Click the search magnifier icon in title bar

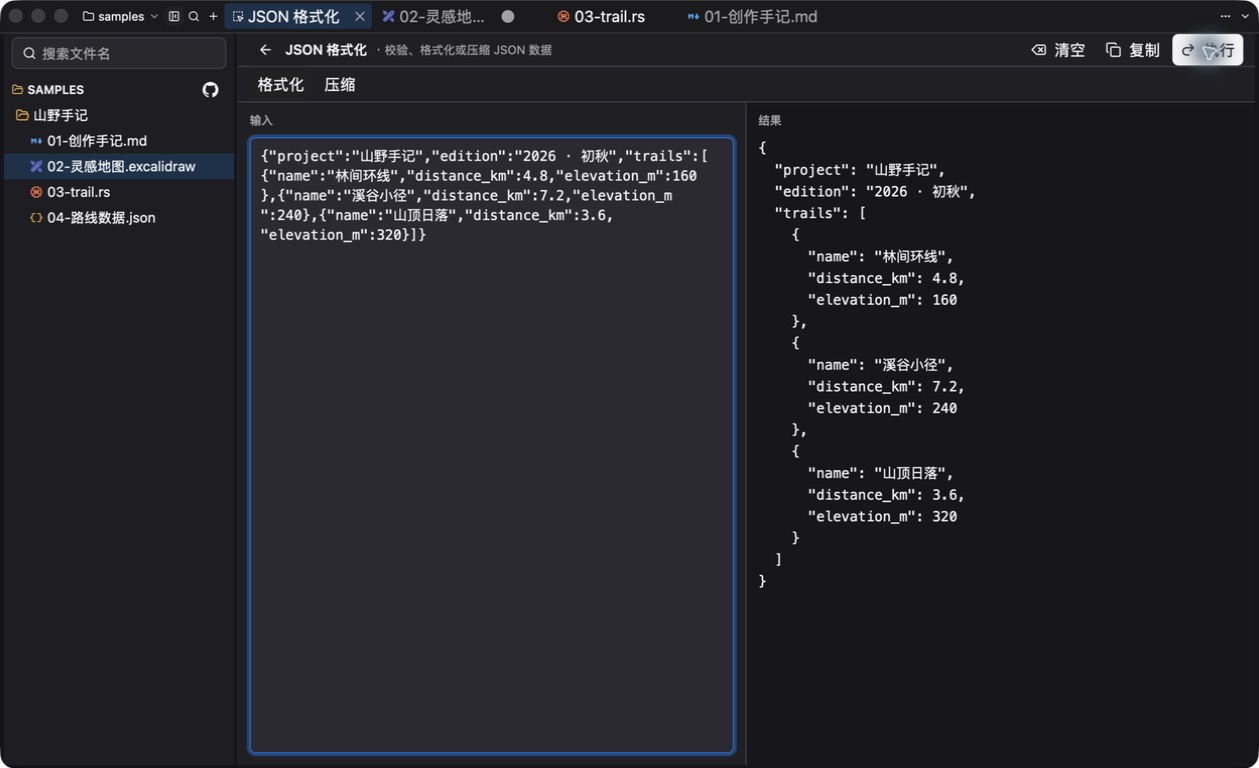click(x=194, y=17)
